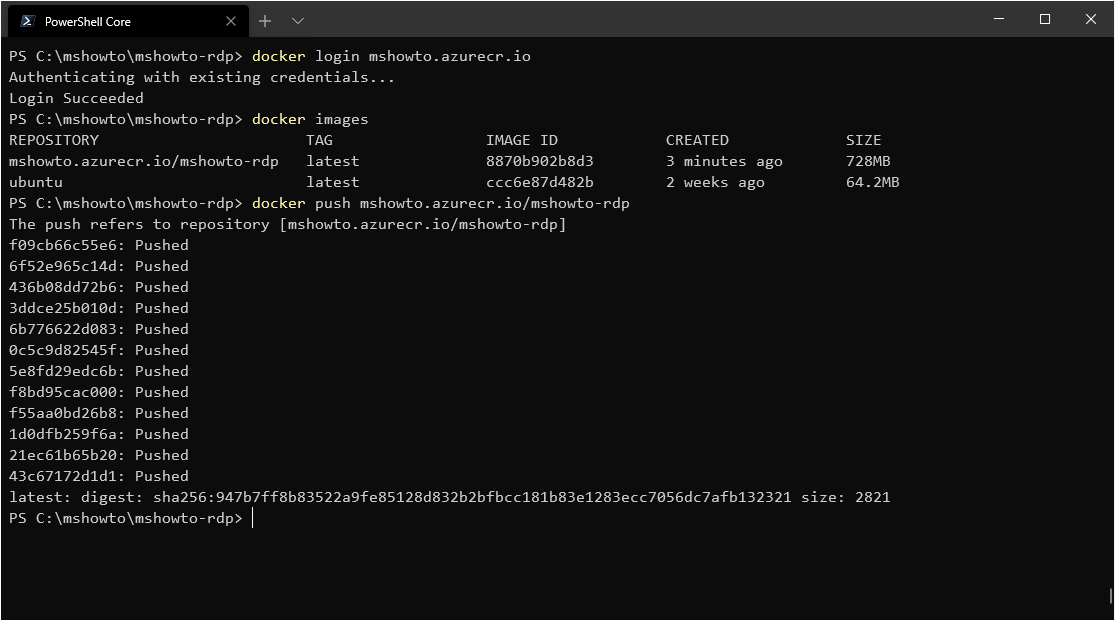Screen dimensions: 1115x621
Task: Click layer 43c67172d1d1 Pushed line
Action: (99, 476)
